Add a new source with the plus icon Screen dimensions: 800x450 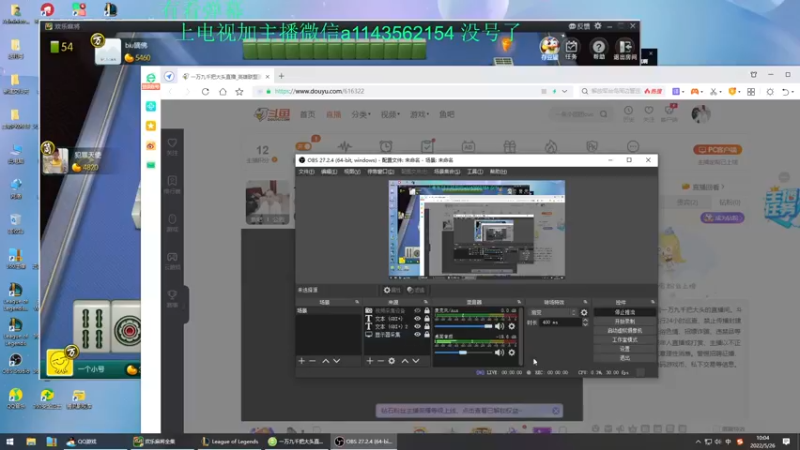tap(370, 361)
